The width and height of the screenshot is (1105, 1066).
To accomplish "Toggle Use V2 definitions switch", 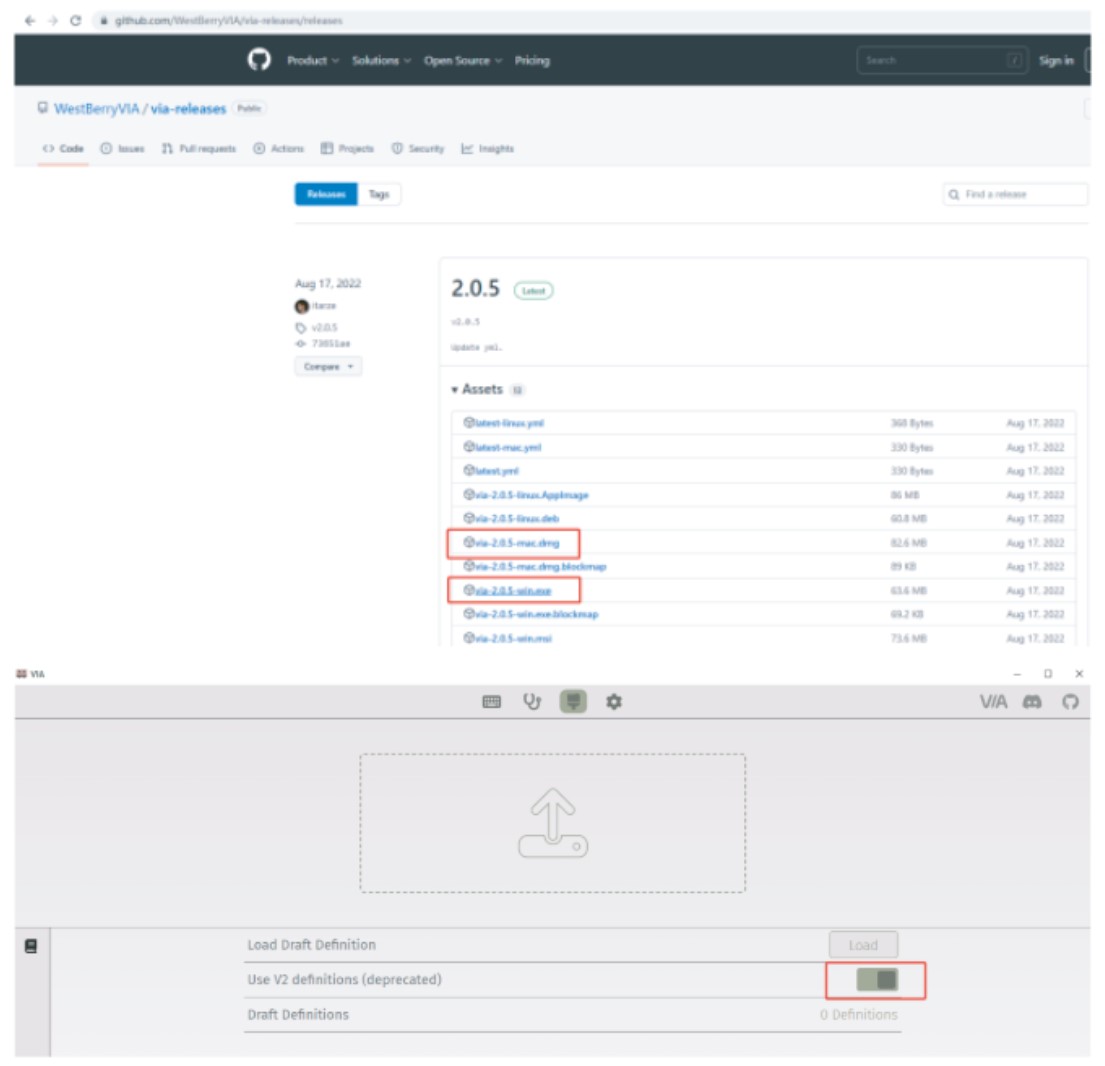I will [x=877, y=979].
